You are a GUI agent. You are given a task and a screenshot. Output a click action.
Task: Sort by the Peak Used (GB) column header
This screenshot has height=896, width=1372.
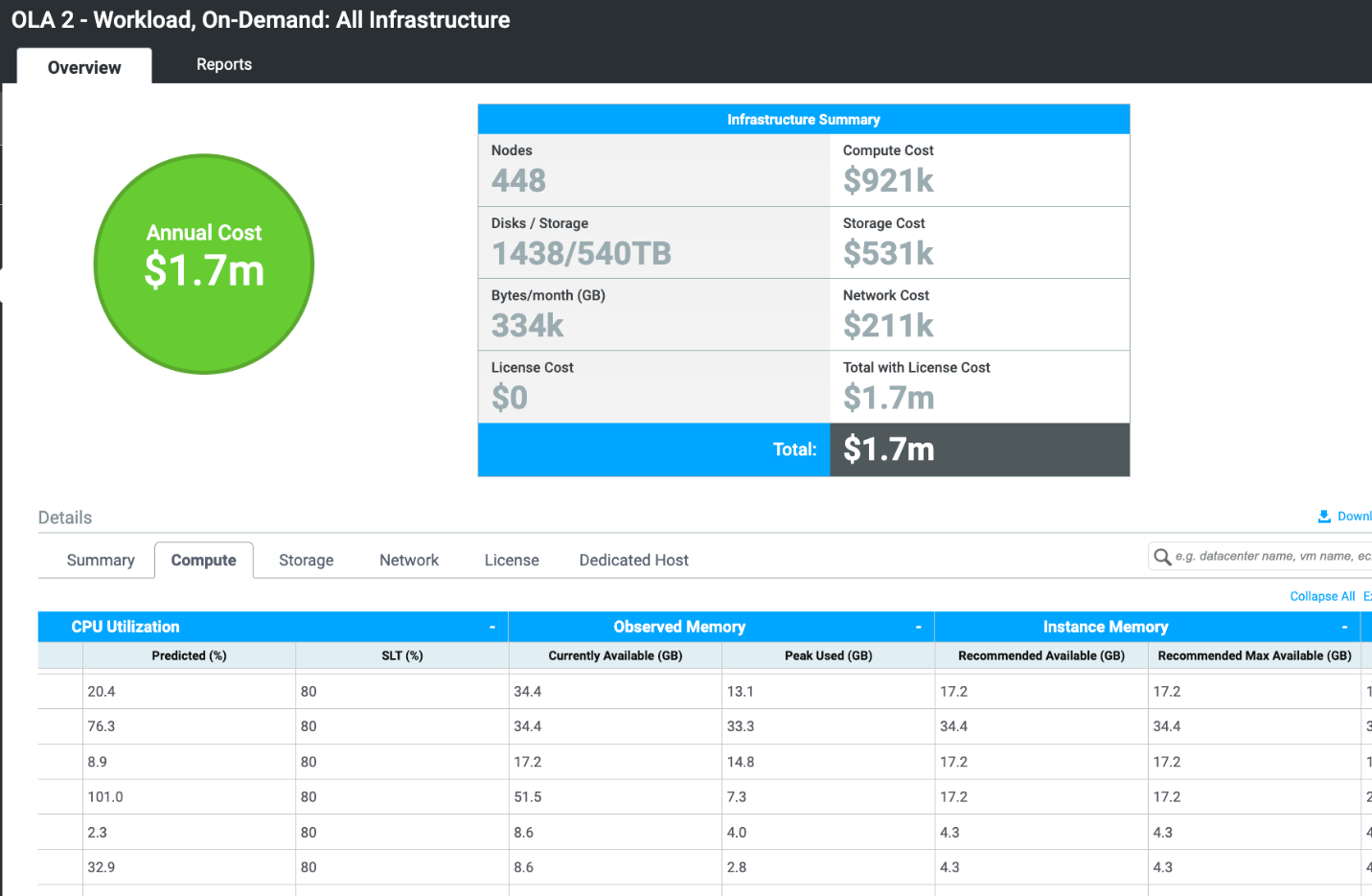pos(827,655)
